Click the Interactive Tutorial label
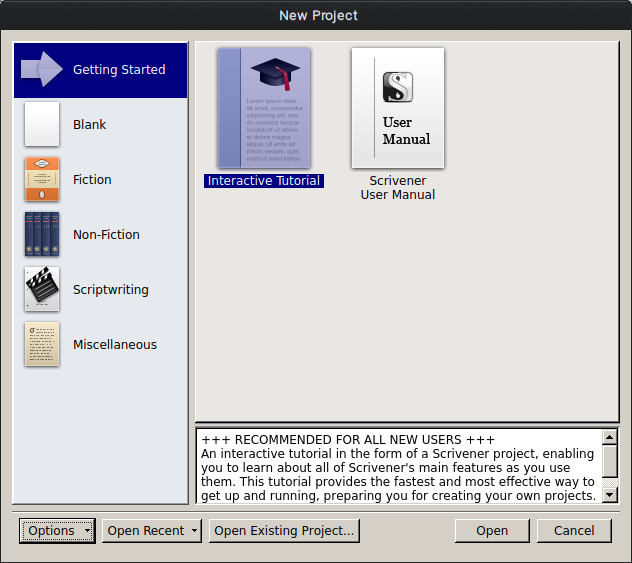Viewport: 632px width, 563px height. [x=264, y=181]
